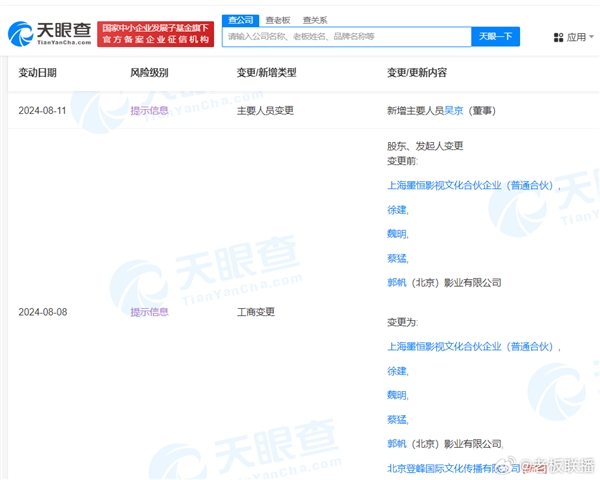Open the 吴京 person link
Image resolution: width=600 pixels, height=480 pixels.
coord(453,111)
